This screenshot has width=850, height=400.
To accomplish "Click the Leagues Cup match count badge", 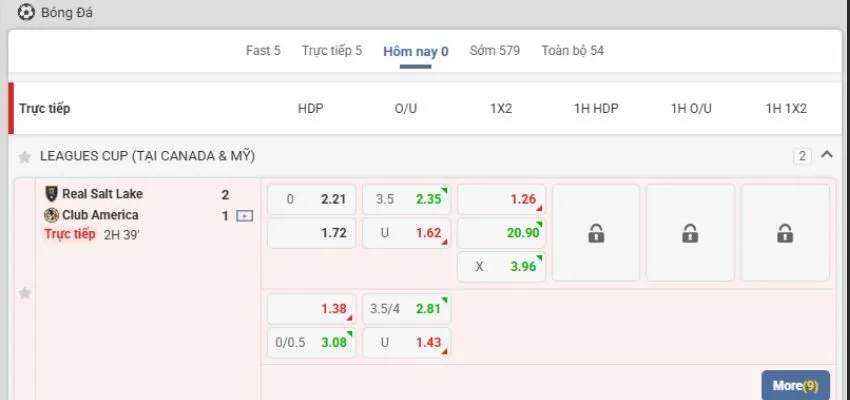I will (802, 156).
